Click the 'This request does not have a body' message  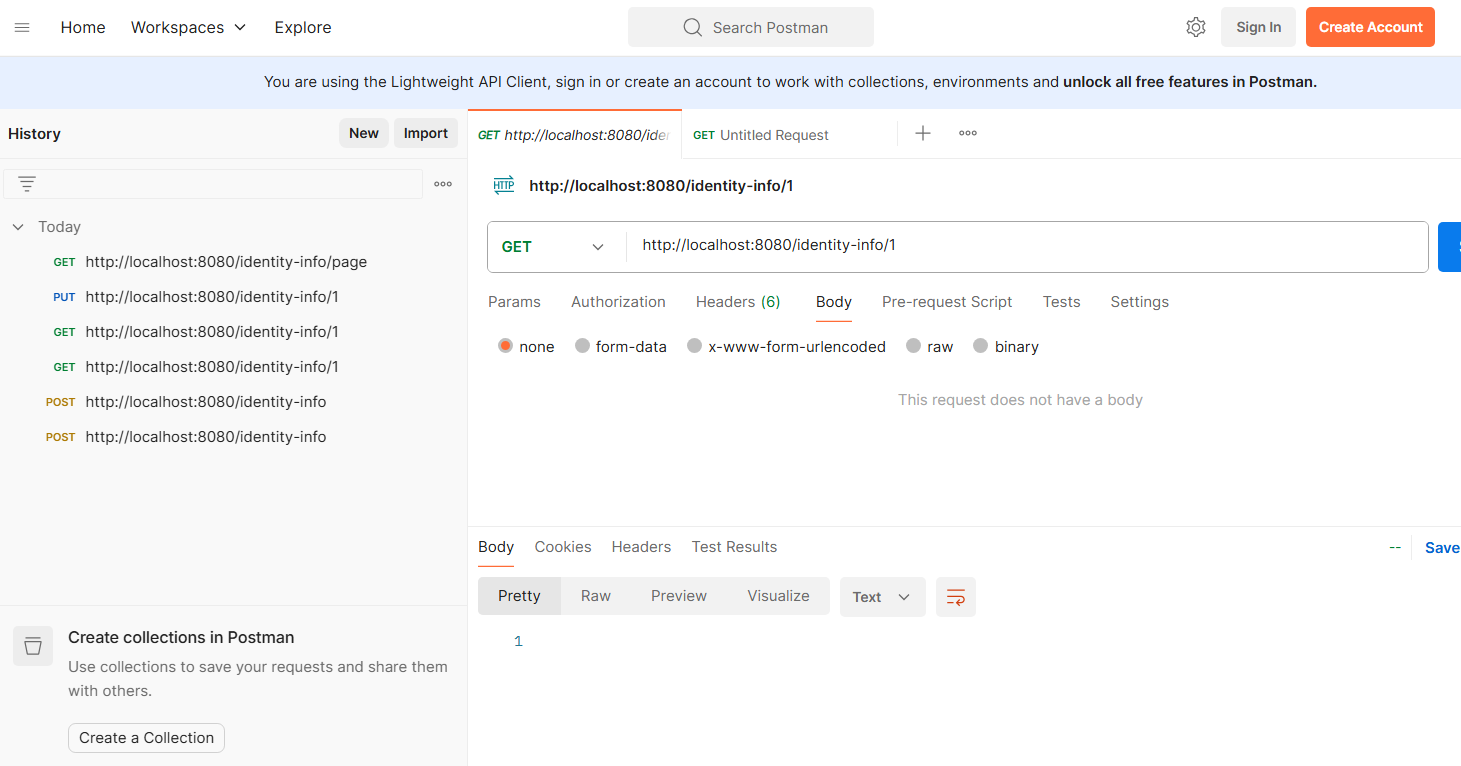(1020, 400)
